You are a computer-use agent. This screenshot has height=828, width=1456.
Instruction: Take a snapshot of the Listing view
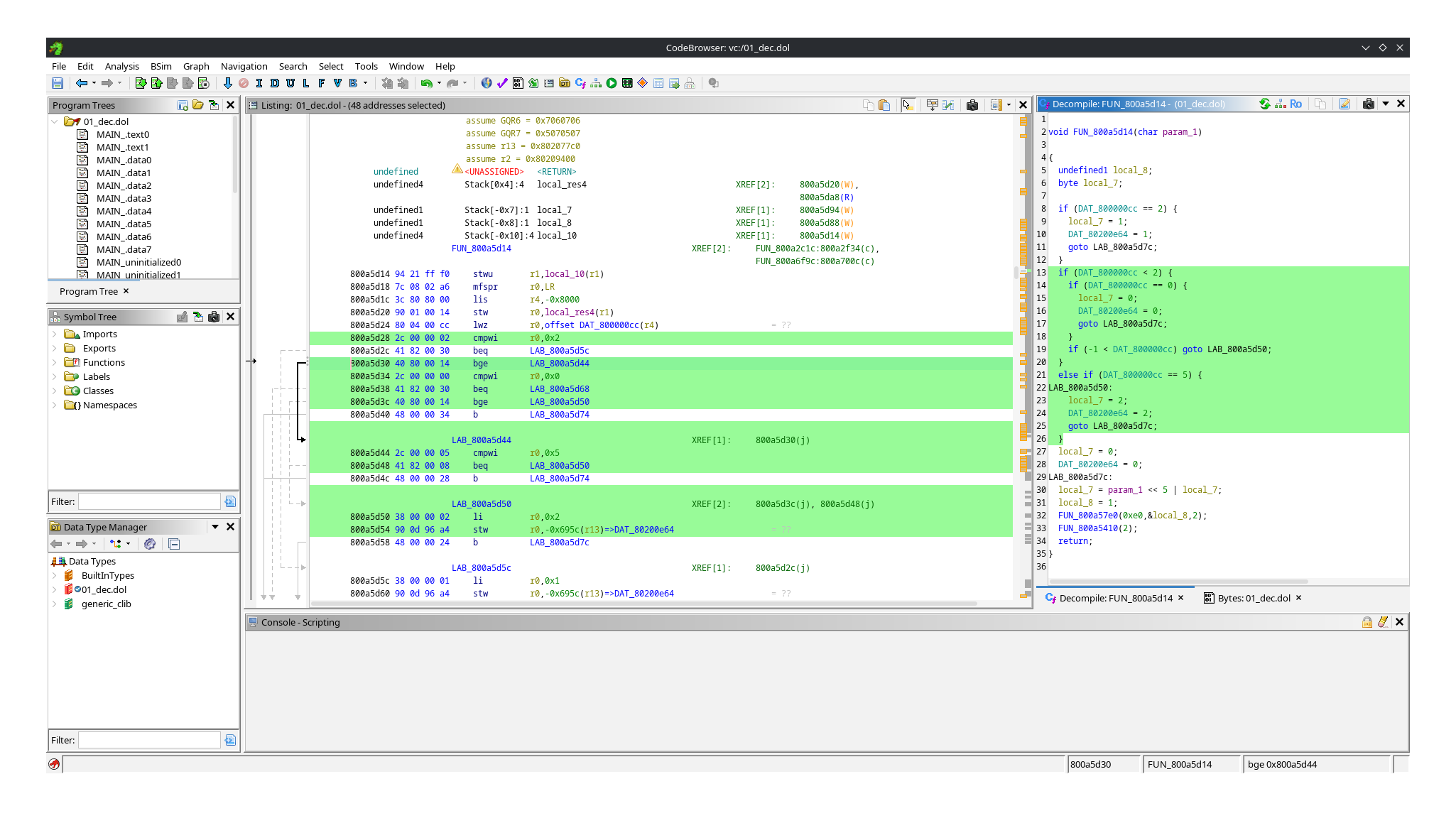[972, 105]
